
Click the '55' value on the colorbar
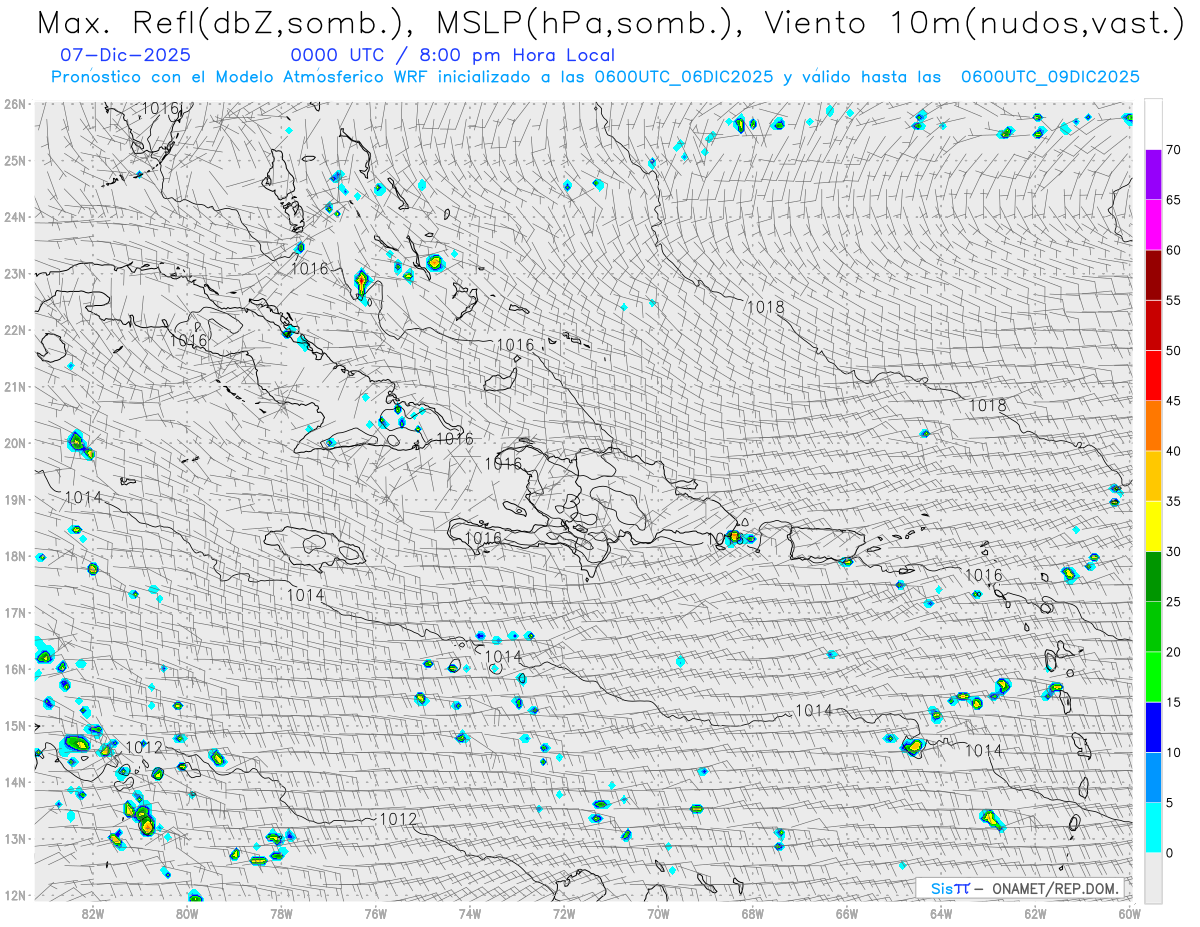1173,300
